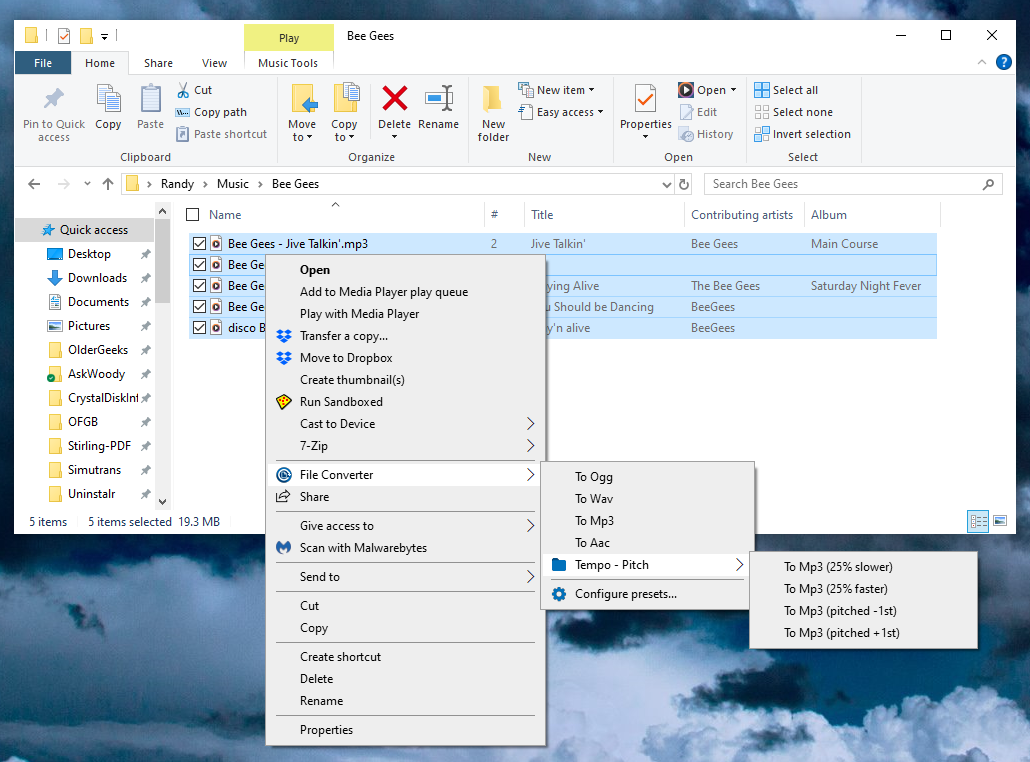Open the address bar history dropdown
The image size is (1030, 762).
click(667, 185)
